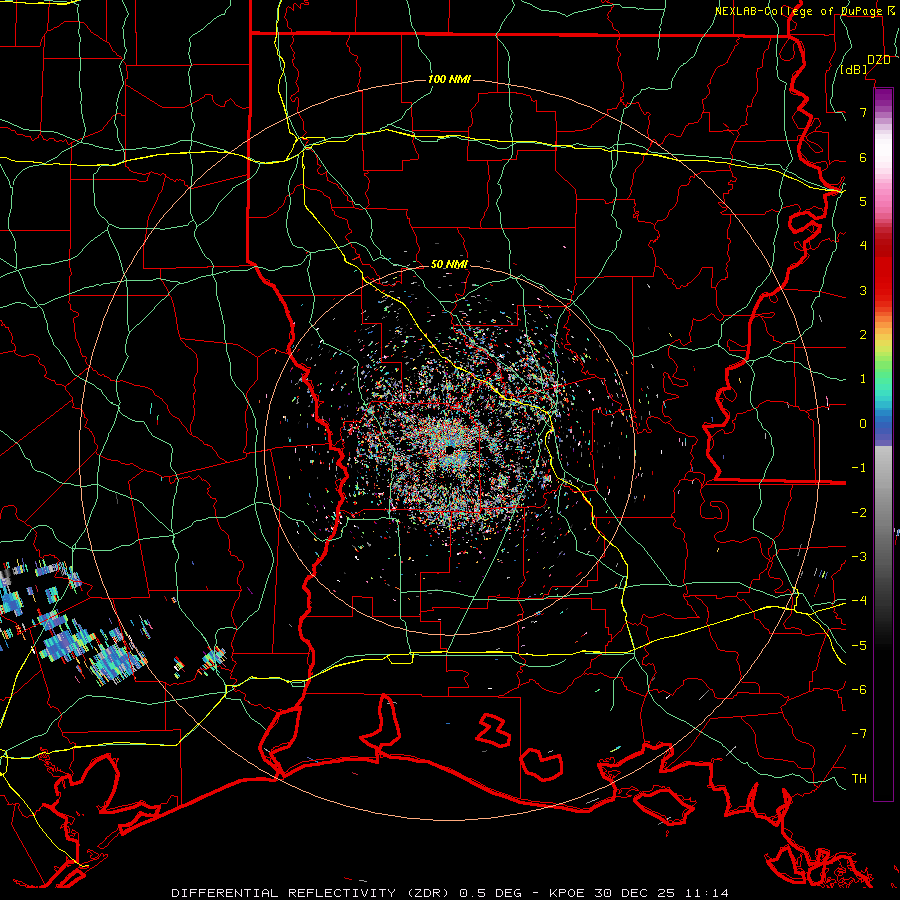The width and height of the screenshot is (900, 900).
Task: Click the -4 dB value on color scale
Action: pyautogui.click(x=859, y=600)
